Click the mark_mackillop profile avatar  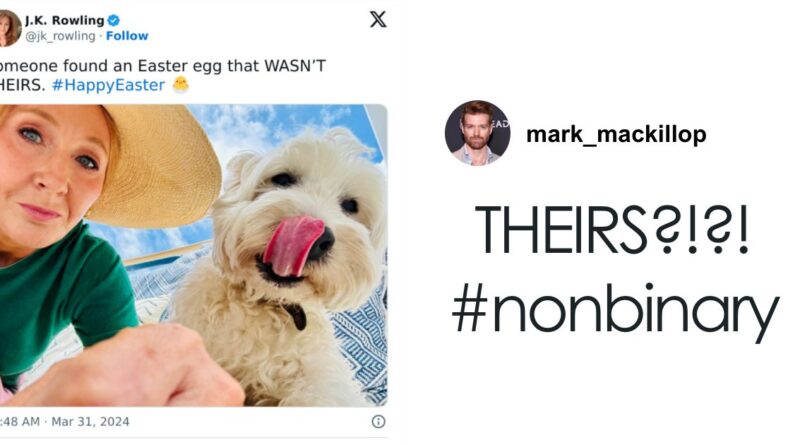point(477,133)
